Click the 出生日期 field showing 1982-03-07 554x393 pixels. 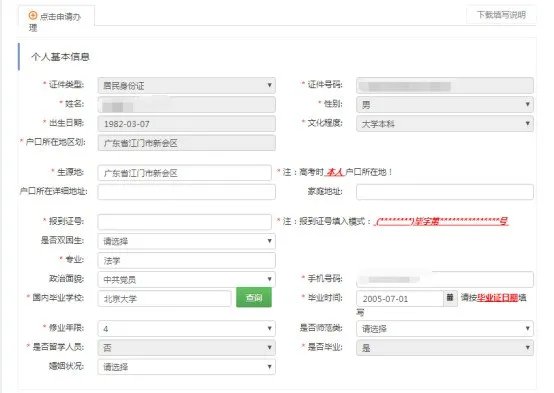point(187,124)
